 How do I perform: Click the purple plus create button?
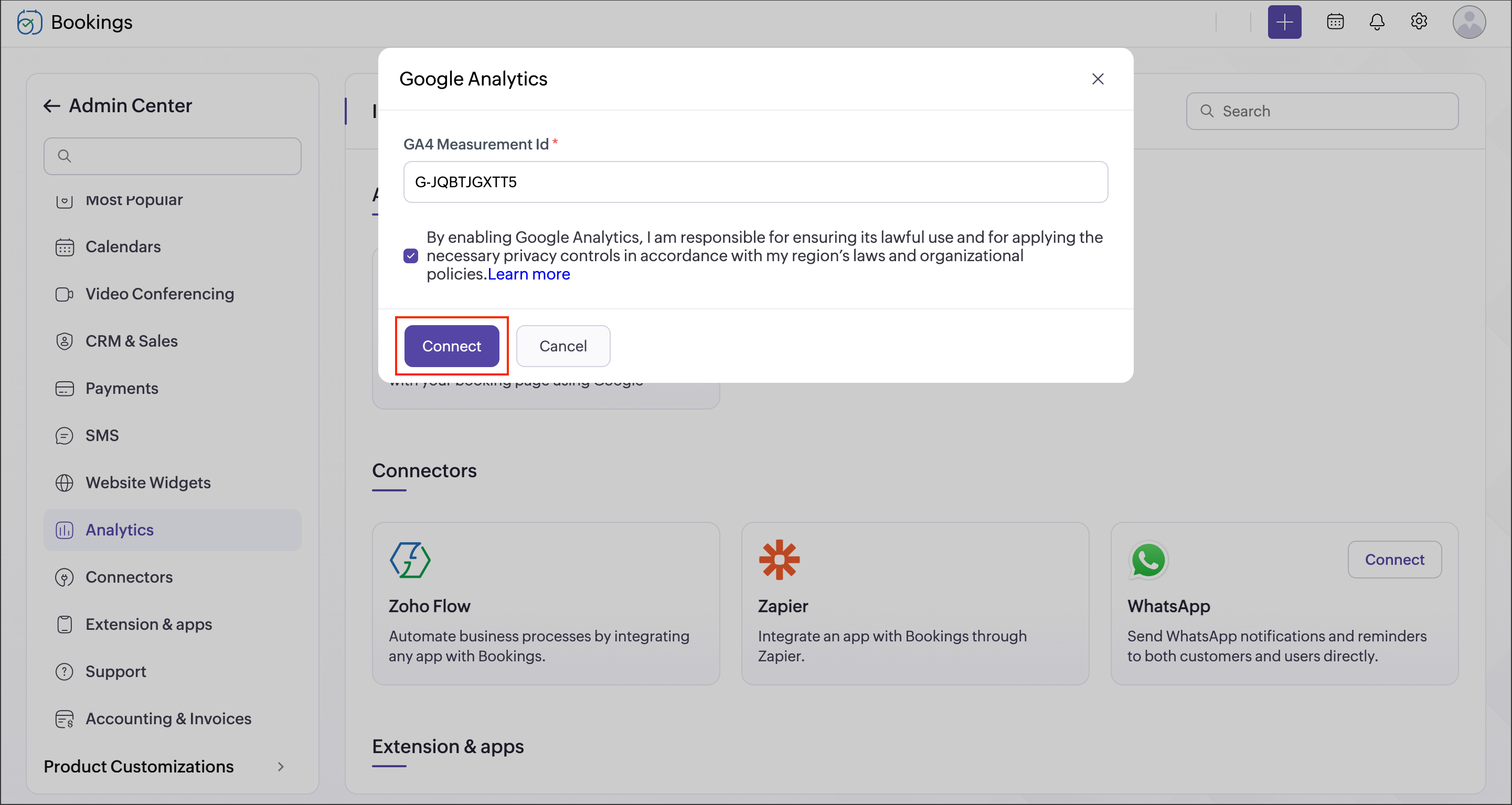[1284, 23]
